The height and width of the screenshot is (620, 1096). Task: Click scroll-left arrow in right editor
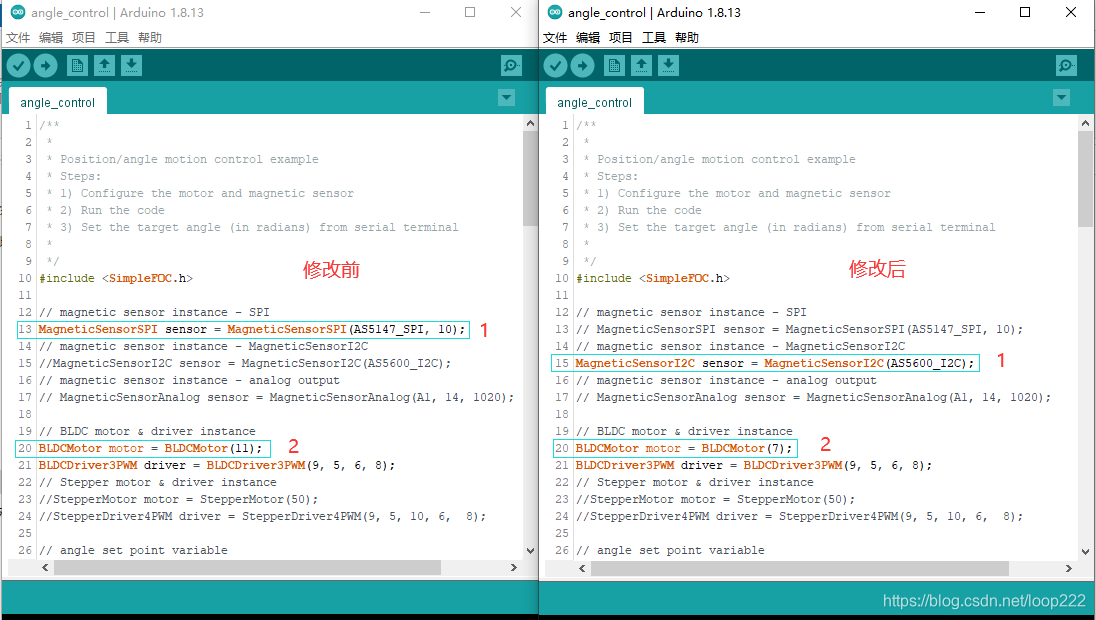(582, 568)
